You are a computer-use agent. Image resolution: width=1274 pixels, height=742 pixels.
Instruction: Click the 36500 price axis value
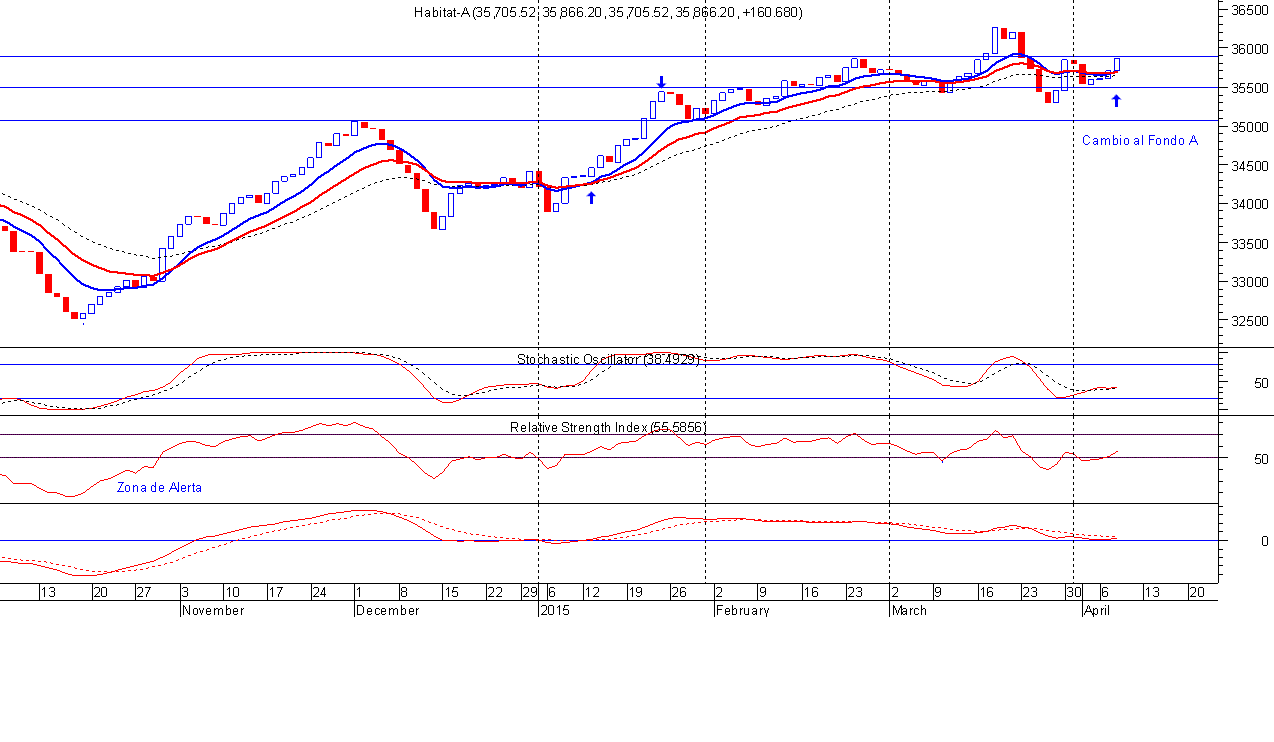(1249, 10)
